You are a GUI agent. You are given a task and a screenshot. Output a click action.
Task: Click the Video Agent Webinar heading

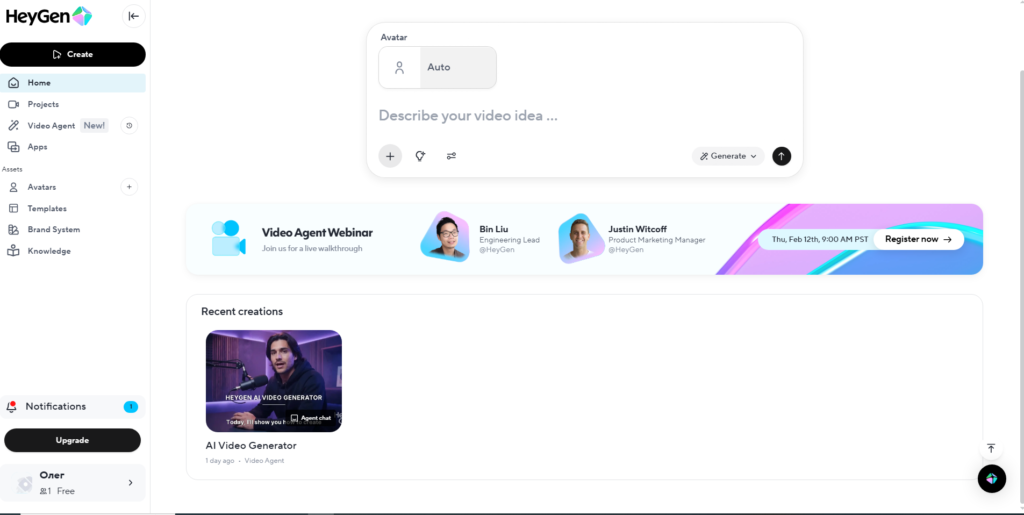(317, 232)
